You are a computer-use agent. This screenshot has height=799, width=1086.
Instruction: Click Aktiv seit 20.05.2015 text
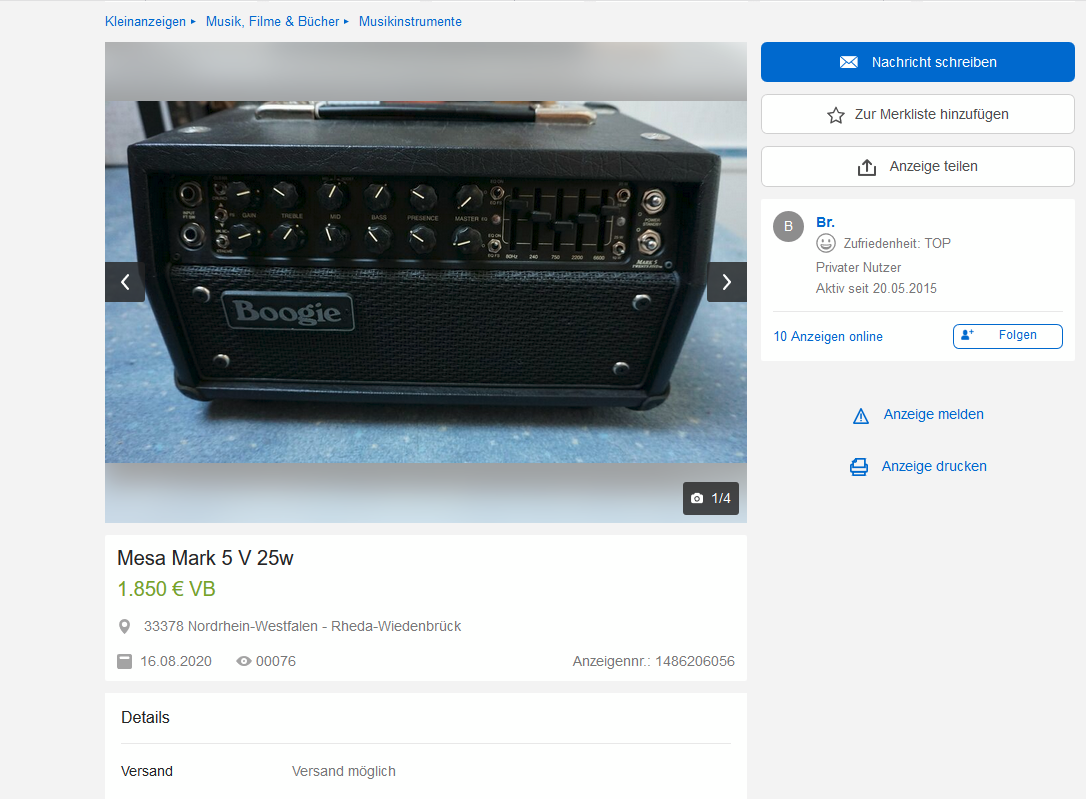[x=876, y=288]
